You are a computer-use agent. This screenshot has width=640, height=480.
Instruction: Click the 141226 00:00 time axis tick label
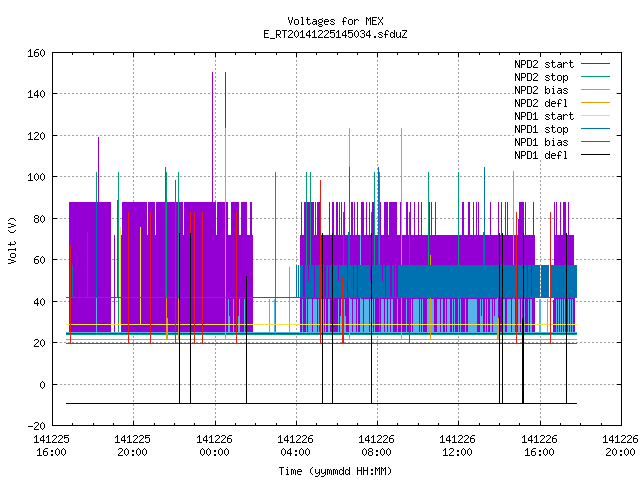coord(214,446)
